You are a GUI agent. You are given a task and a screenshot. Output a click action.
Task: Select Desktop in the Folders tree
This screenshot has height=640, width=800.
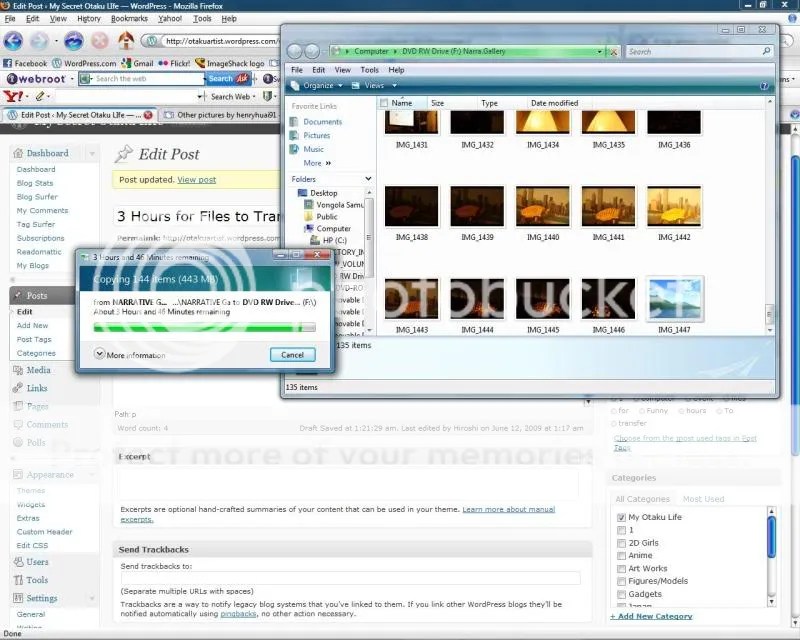(323, 193)
